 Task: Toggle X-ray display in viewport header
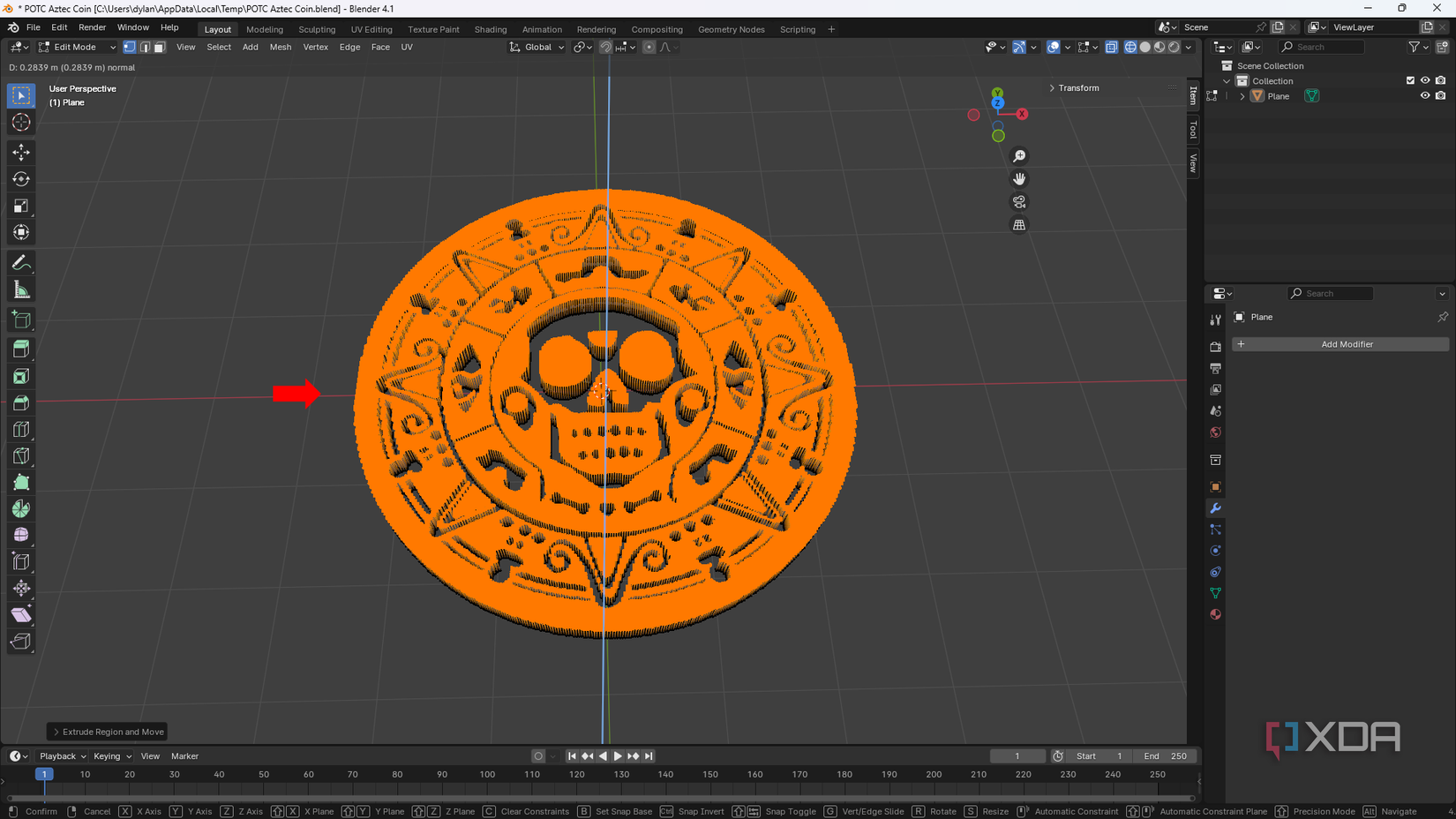pyautogui.click(x=1111, y=47)
